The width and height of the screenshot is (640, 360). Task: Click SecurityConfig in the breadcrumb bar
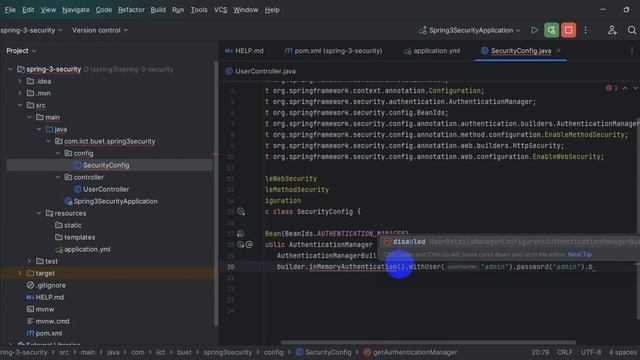coord(324,352)
